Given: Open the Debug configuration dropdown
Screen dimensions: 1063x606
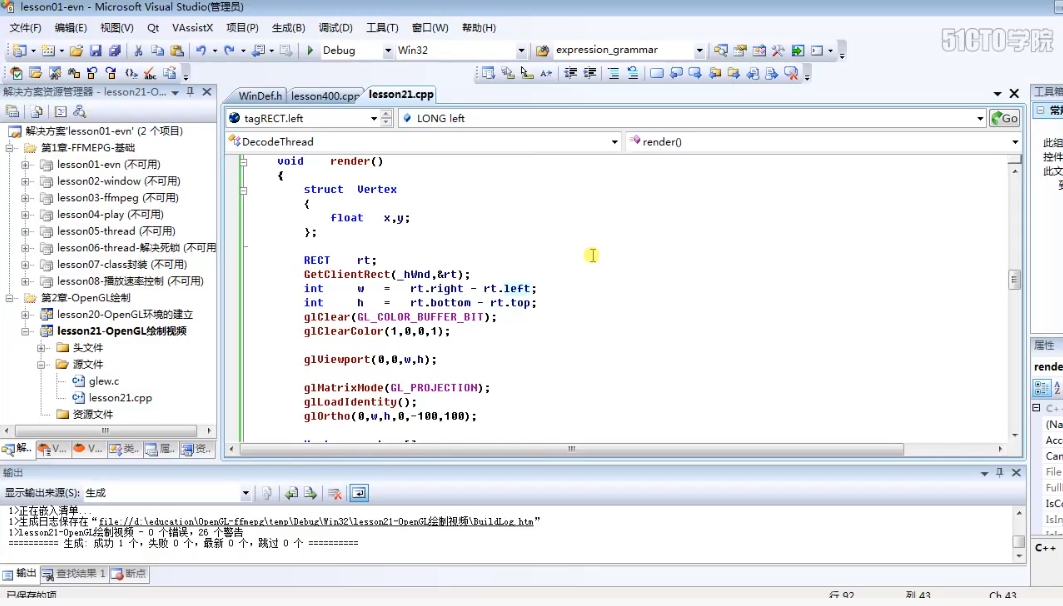Looking at the screenshot, I should coord(387,50).
